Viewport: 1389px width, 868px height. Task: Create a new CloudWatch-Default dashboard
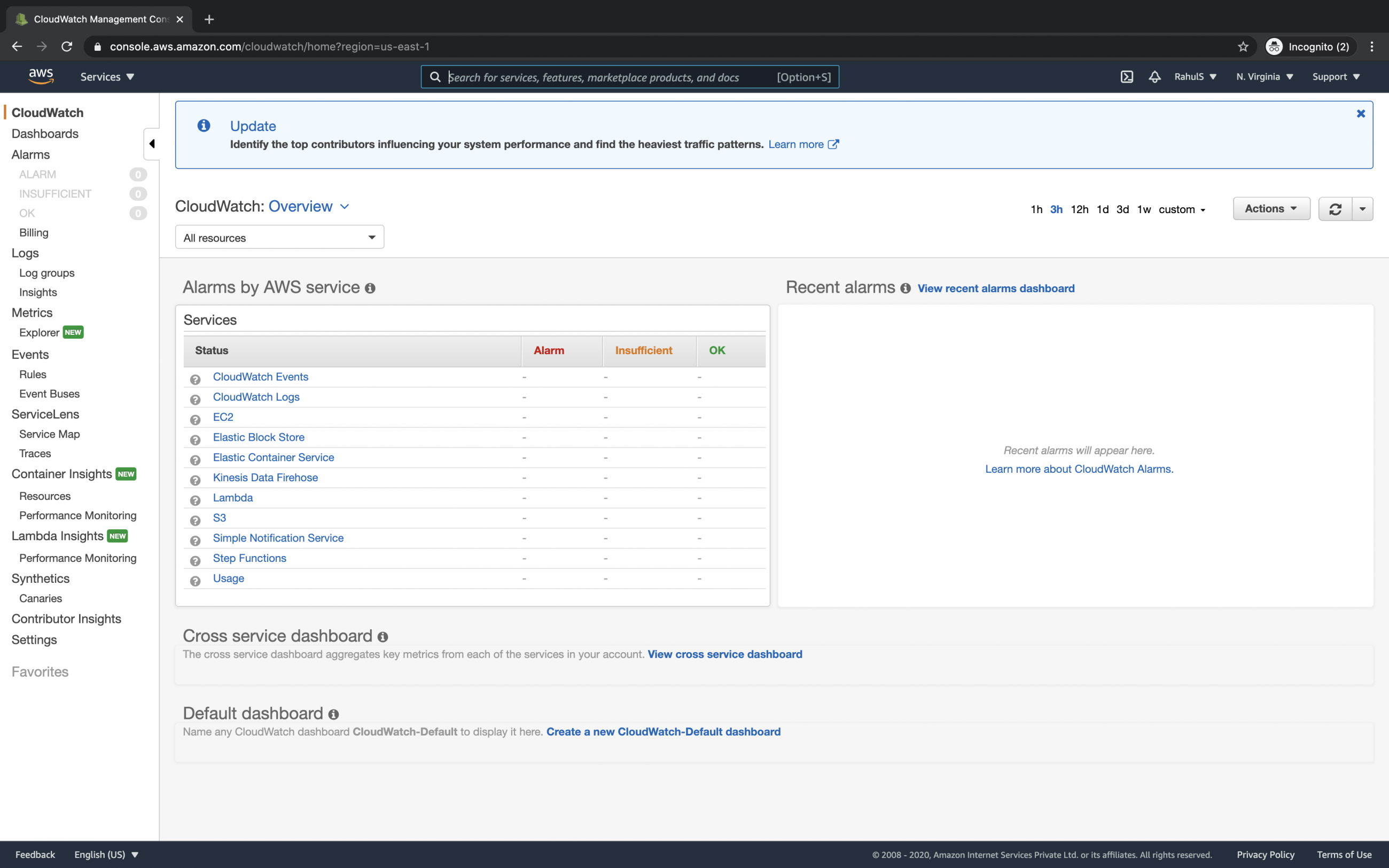664,731
